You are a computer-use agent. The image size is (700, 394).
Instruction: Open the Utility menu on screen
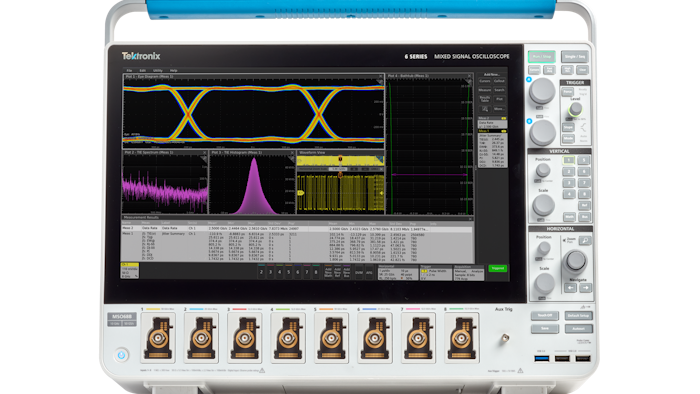pyautogui.click(x=158, y=71)
